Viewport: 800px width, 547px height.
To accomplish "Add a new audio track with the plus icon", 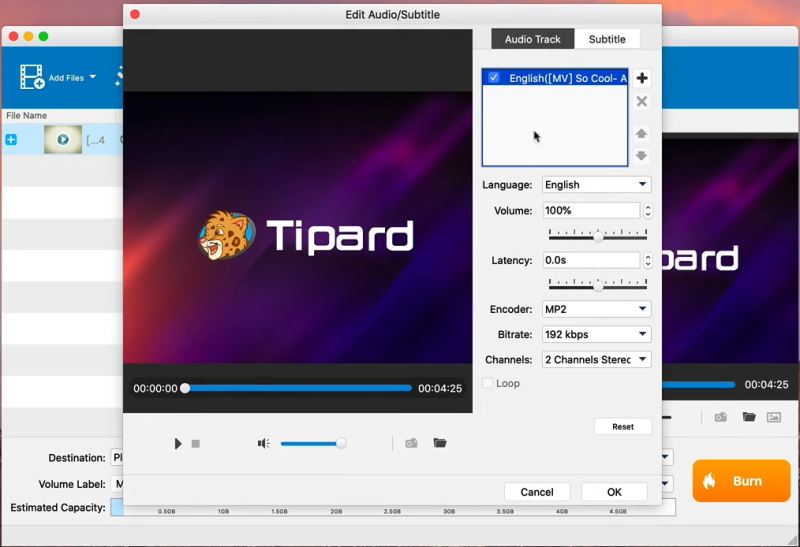I will pos(642,78).
